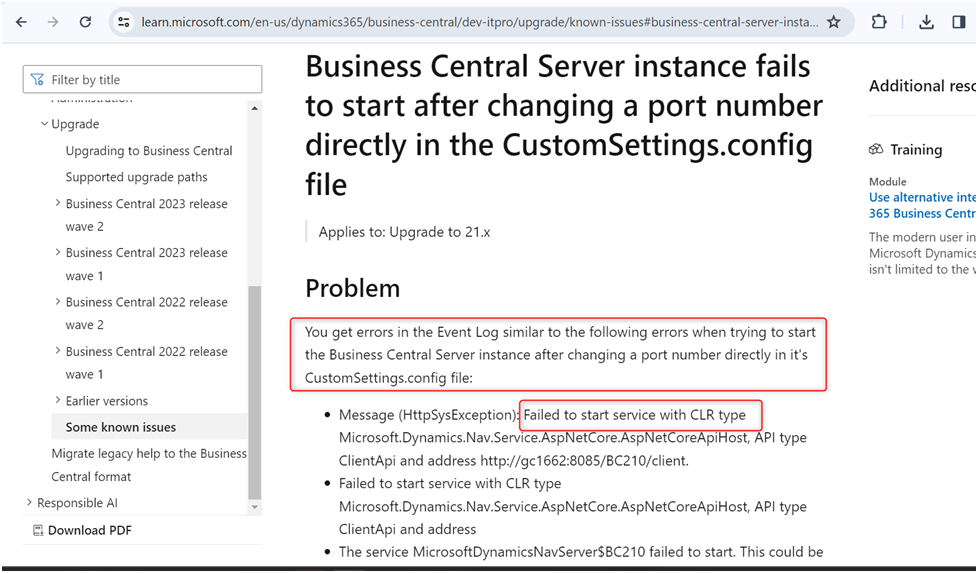The height and width of the screenshot is (573, 978).
Task: Collapse the Upgrade section in sidebar
Action: [44, 124]
